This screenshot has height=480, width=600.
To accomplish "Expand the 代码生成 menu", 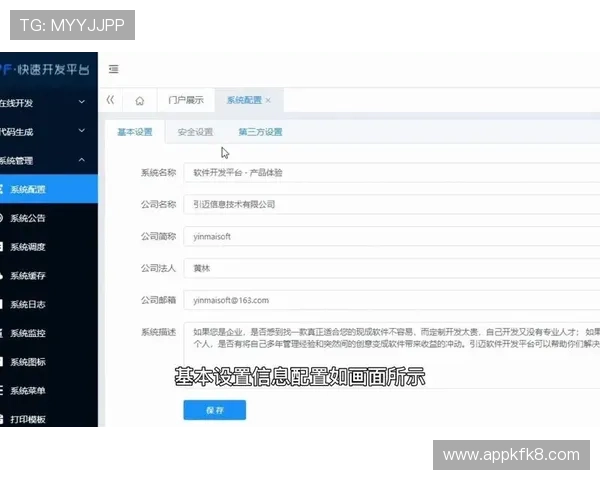I will click(x=49, y=131).
